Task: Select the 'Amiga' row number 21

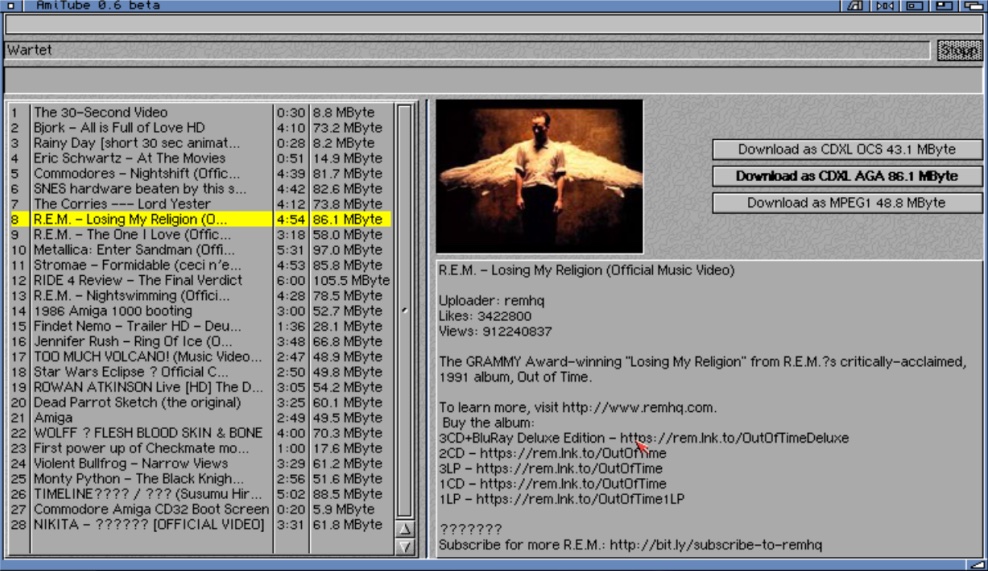Action: click(x=200, y=418)
